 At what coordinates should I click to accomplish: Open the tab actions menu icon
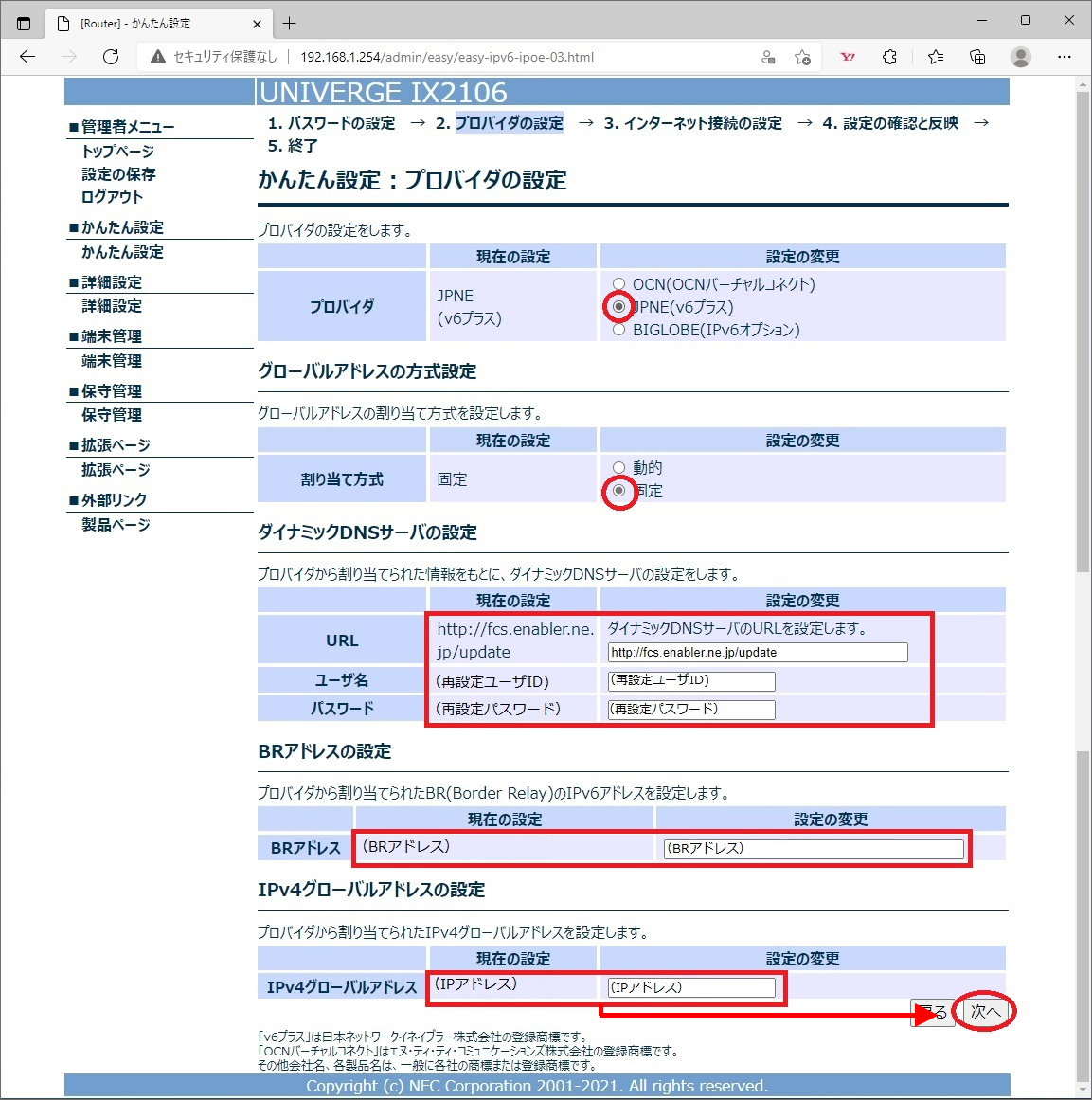pos(23,23)
